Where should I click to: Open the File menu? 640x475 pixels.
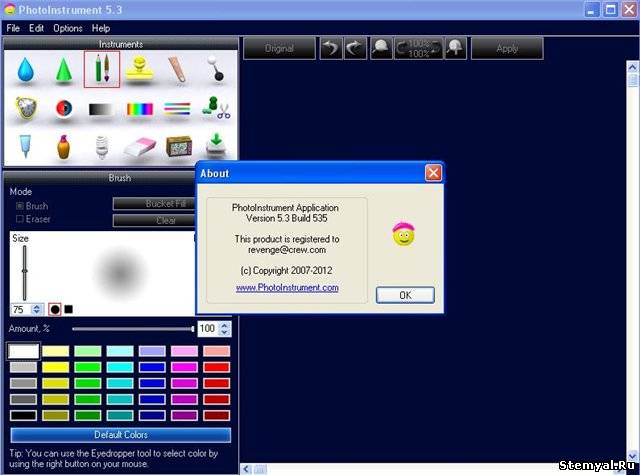tap(13, 28)
